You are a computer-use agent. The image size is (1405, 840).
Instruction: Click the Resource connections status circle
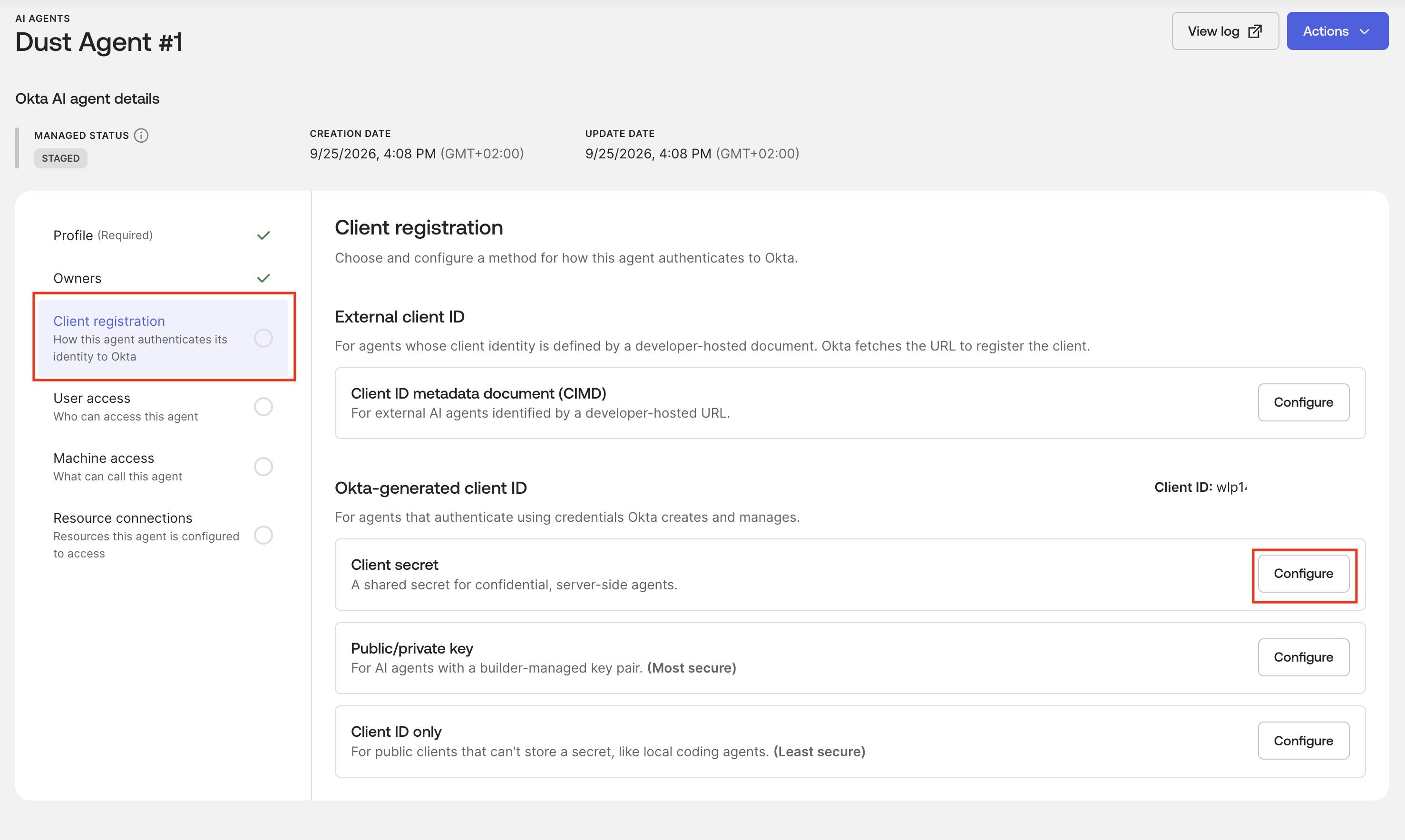click(x=263, y=536)
